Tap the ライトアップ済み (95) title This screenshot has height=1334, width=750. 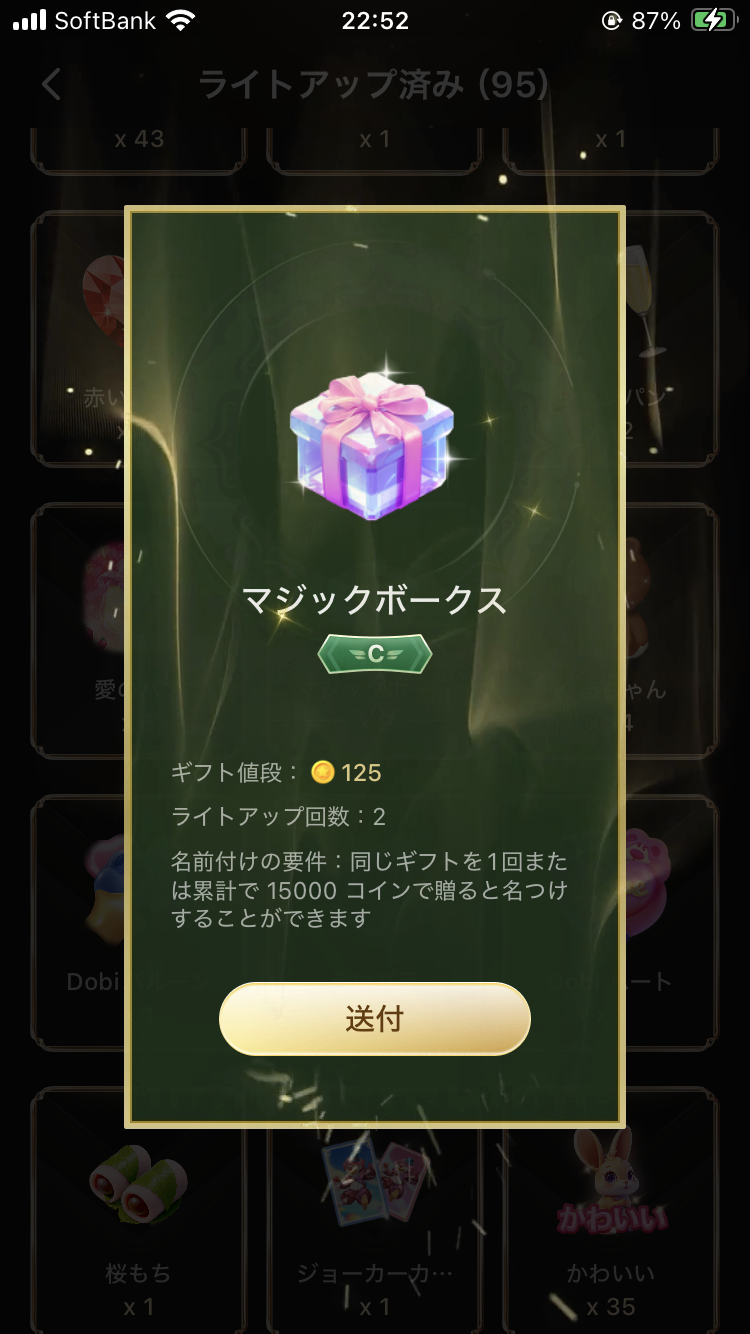coord(374,85)
